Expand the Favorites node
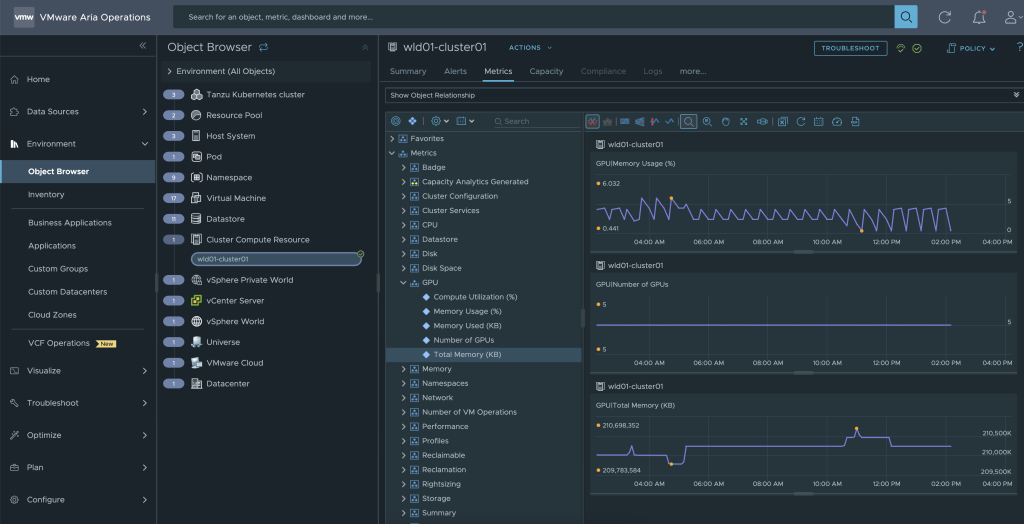Viewport: 1024px width, 524px height. coord(392,139)
